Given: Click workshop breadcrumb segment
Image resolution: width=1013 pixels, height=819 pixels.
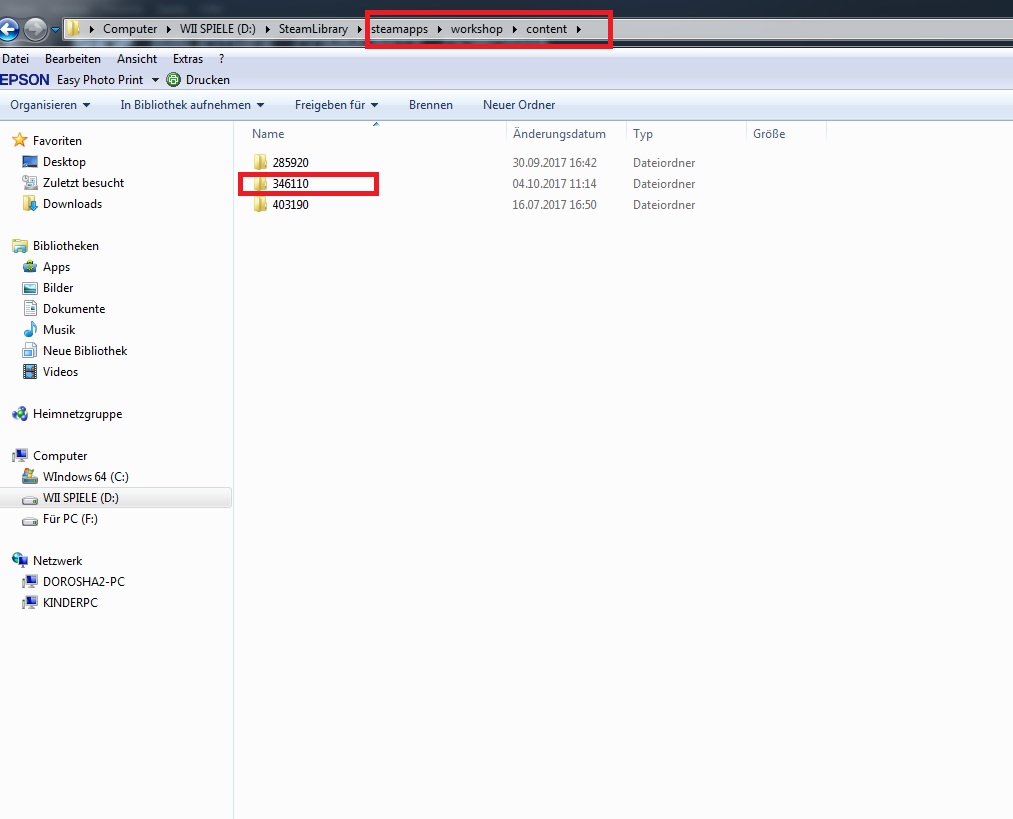Looking at the screenshot, I should (477, 29).
